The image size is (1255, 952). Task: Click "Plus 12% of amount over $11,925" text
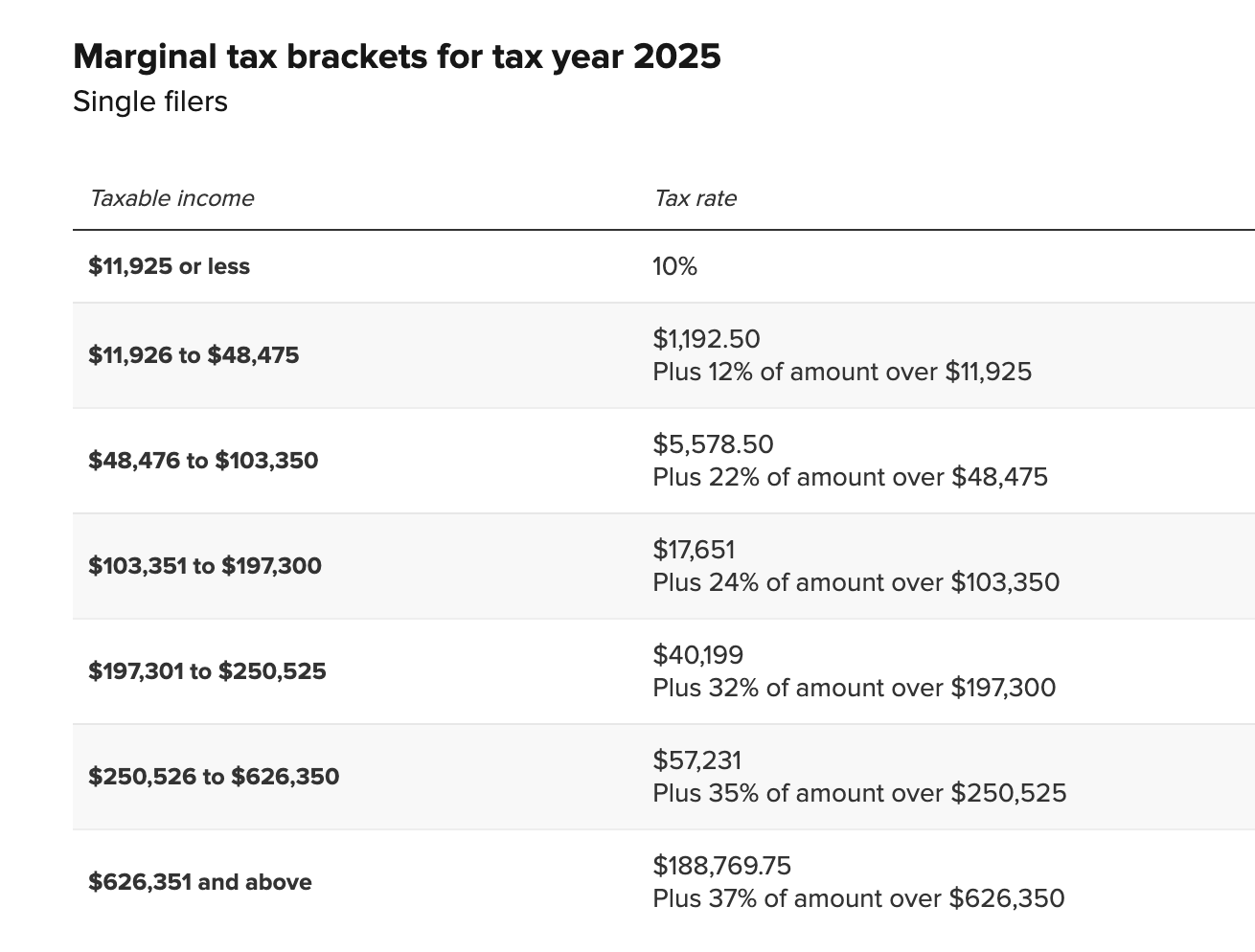[x=842, y=372]
